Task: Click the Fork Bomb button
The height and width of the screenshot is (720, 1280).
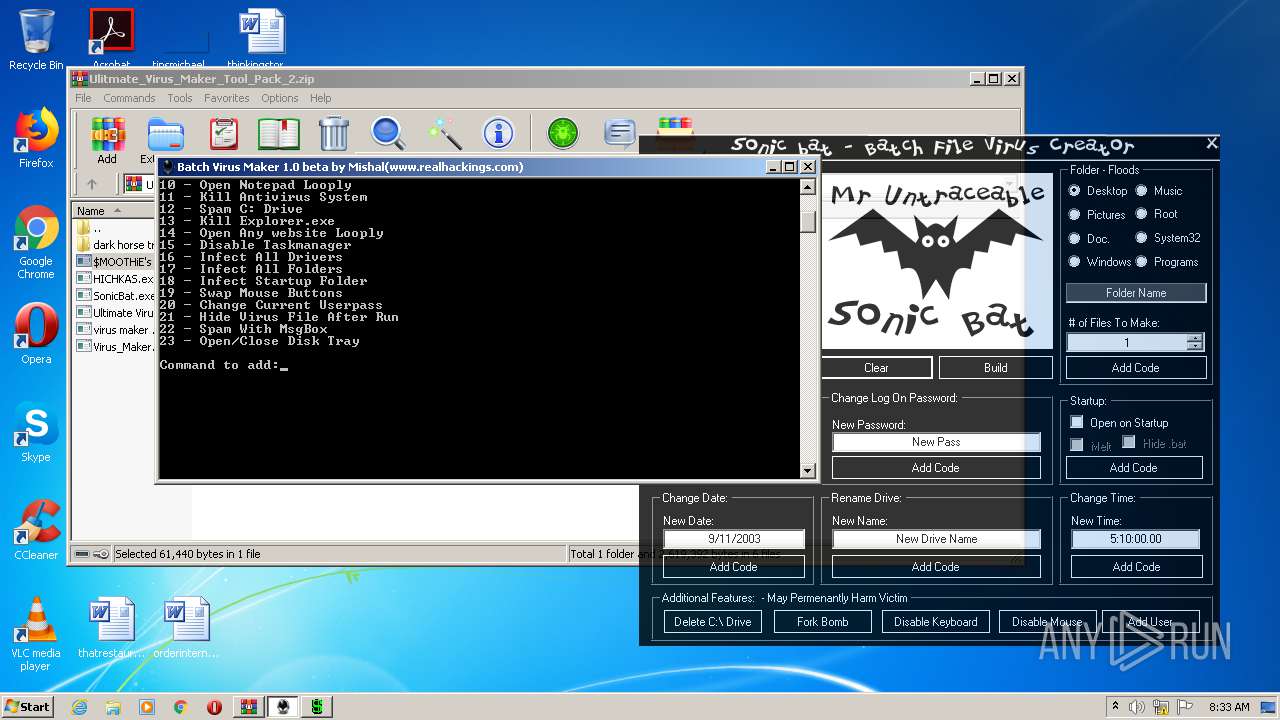Action: click(x=823, y=621)
